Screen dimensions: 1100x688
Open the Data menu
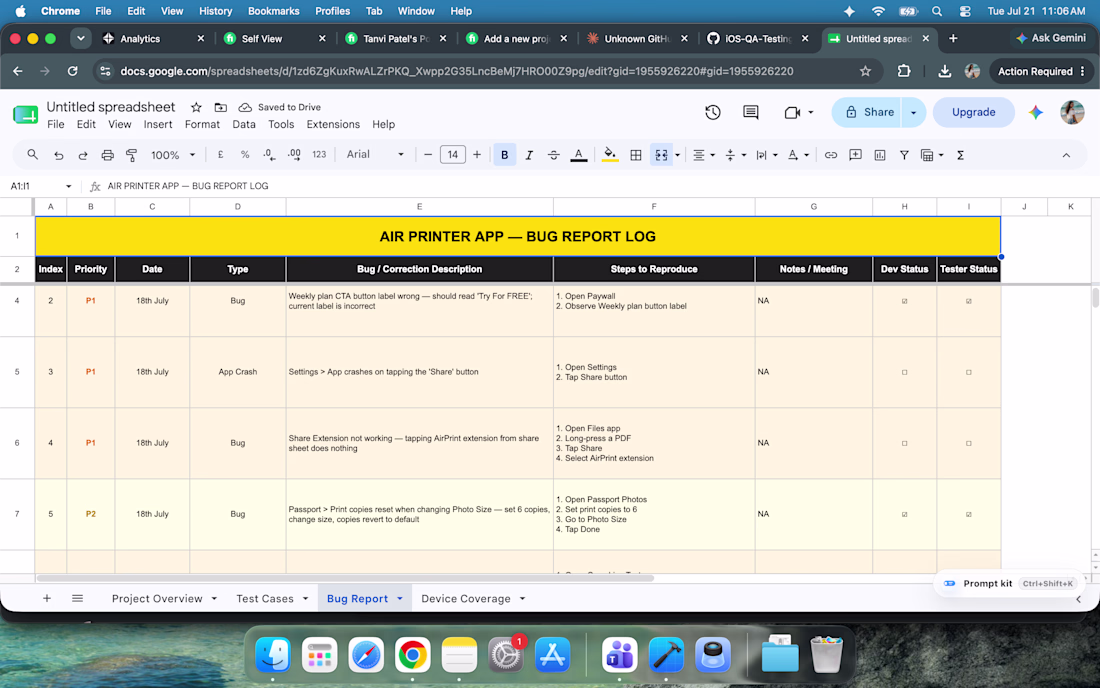point(243,124)
